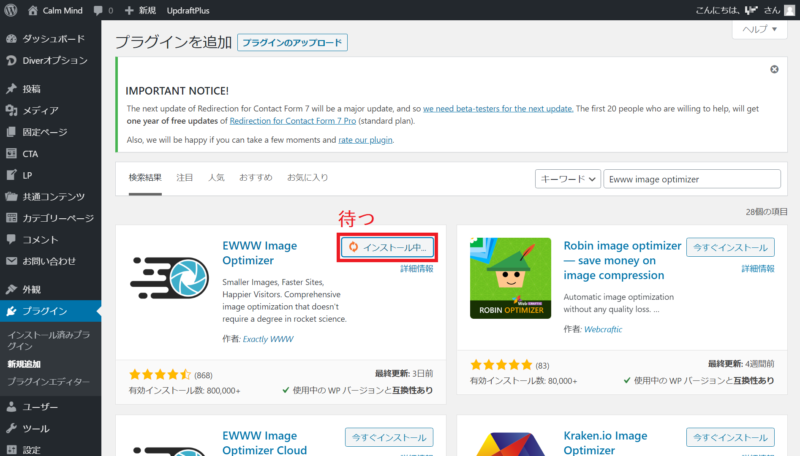Open インストール済みプラグイン submenu item
This screenshot has height=456, width=800.
pos(48,340)
